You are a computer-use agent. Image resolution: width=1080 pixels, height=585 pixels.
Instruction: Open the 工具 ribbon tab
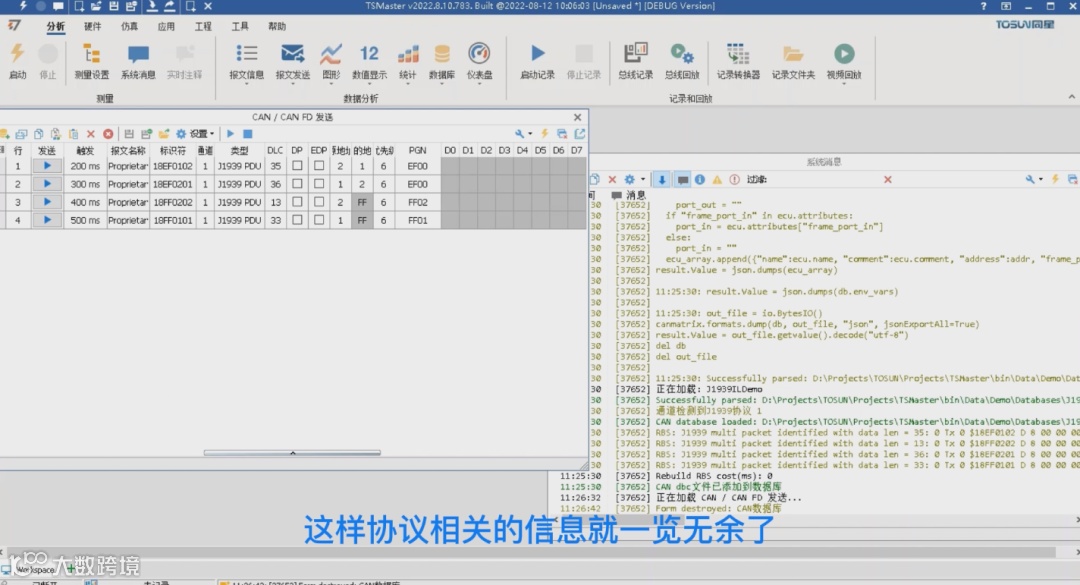pyautogui.click(x=240, y=26)
